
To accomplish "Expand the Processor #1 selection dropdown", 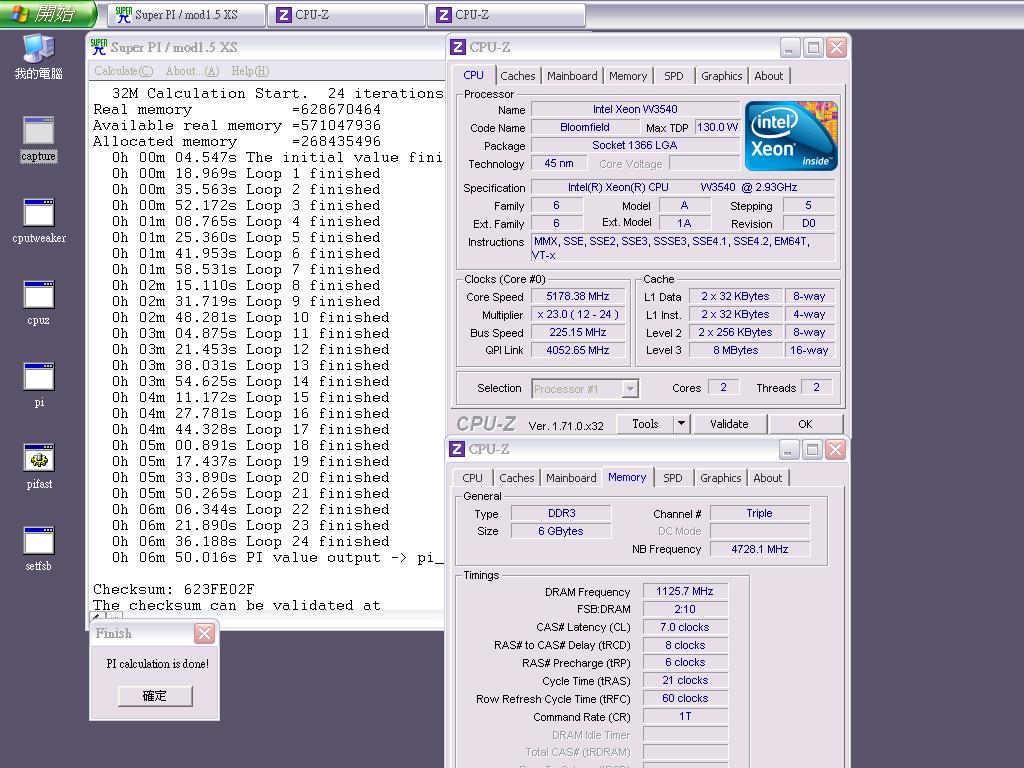I will (630, 389).
